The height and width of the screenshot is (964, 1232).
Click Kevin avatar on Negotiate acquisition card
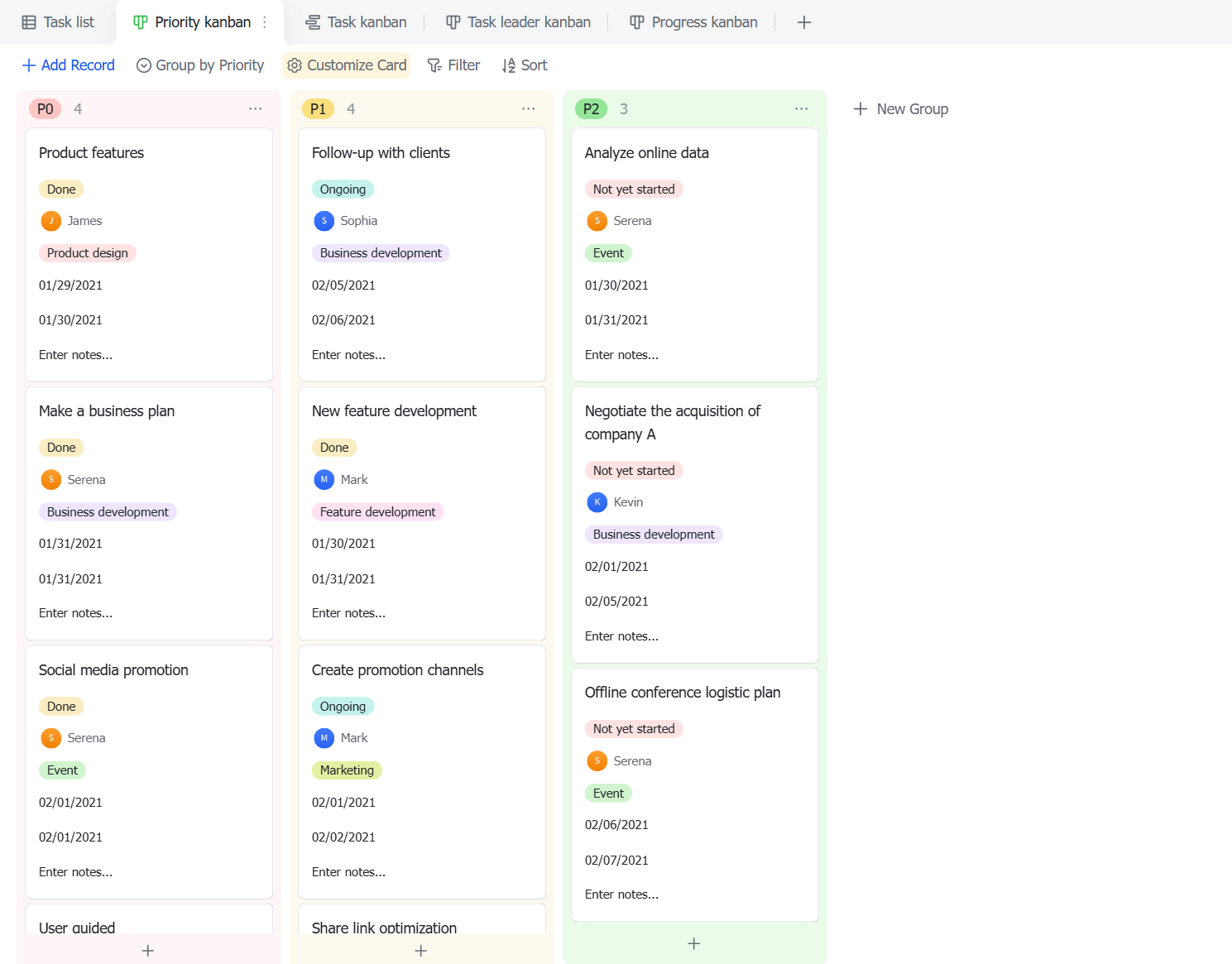click(x=597, y=502)
